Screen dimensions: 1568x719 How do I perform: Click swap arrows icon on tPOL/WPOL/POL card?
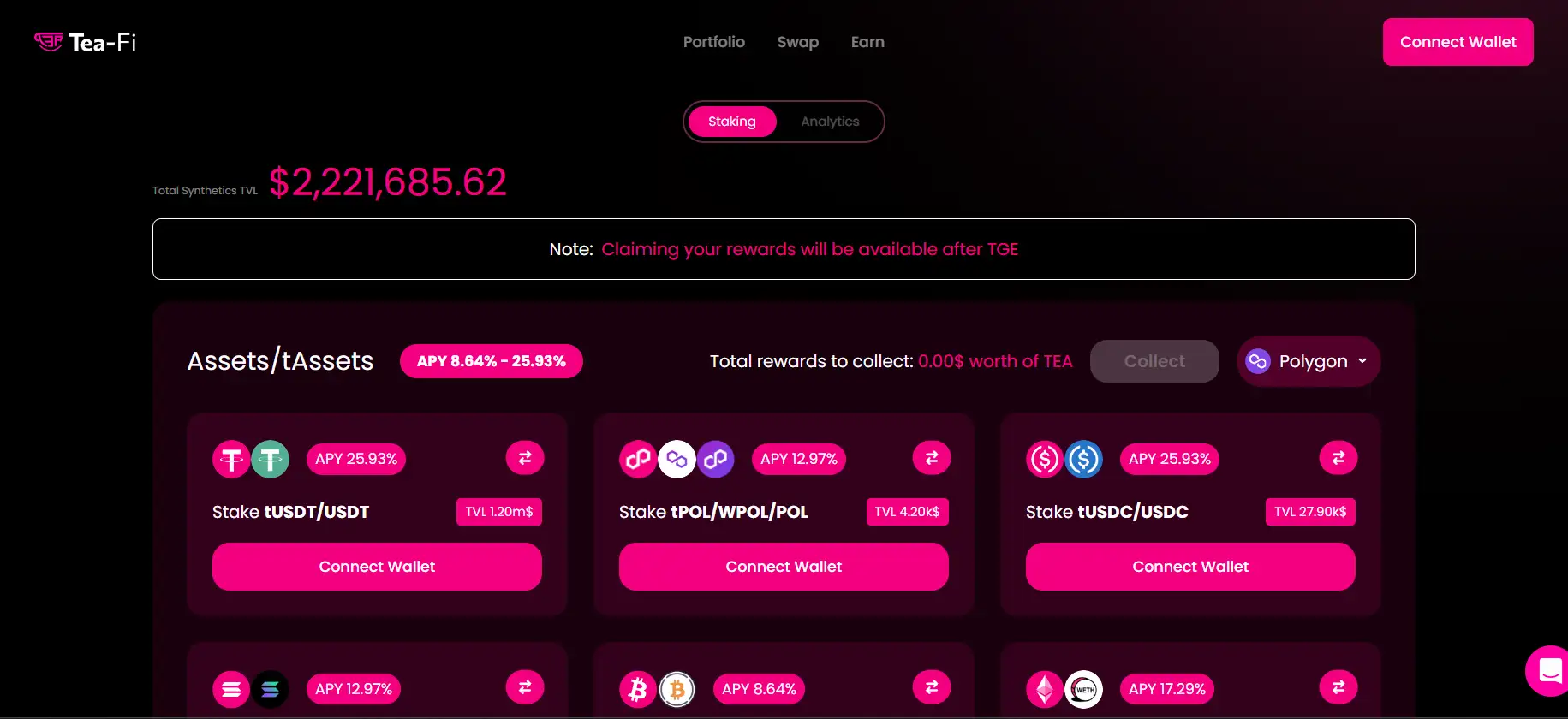931,458
